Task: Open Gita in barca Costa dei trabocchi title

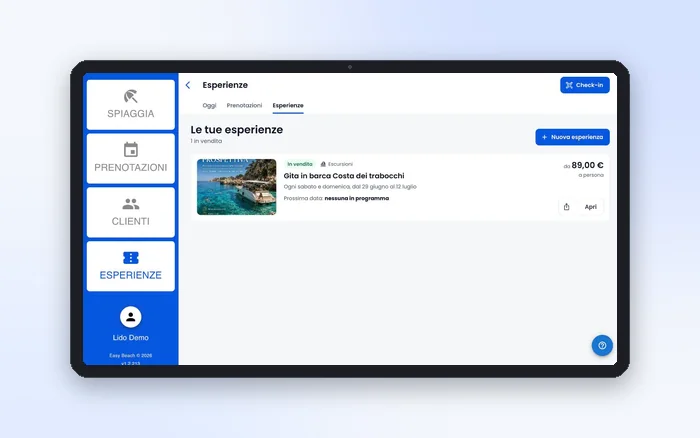Action: (x=344, y=176)
